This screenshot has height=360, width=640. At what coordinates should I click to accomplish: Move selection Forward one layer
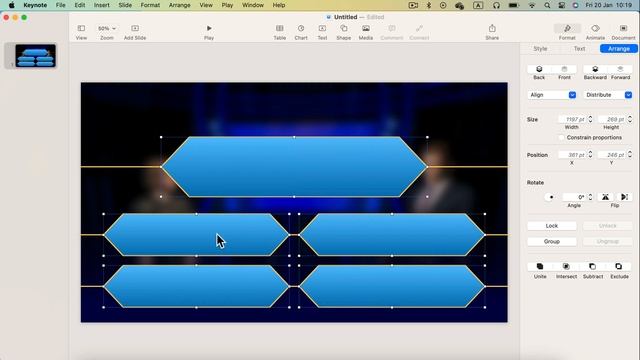click(620, 69)
